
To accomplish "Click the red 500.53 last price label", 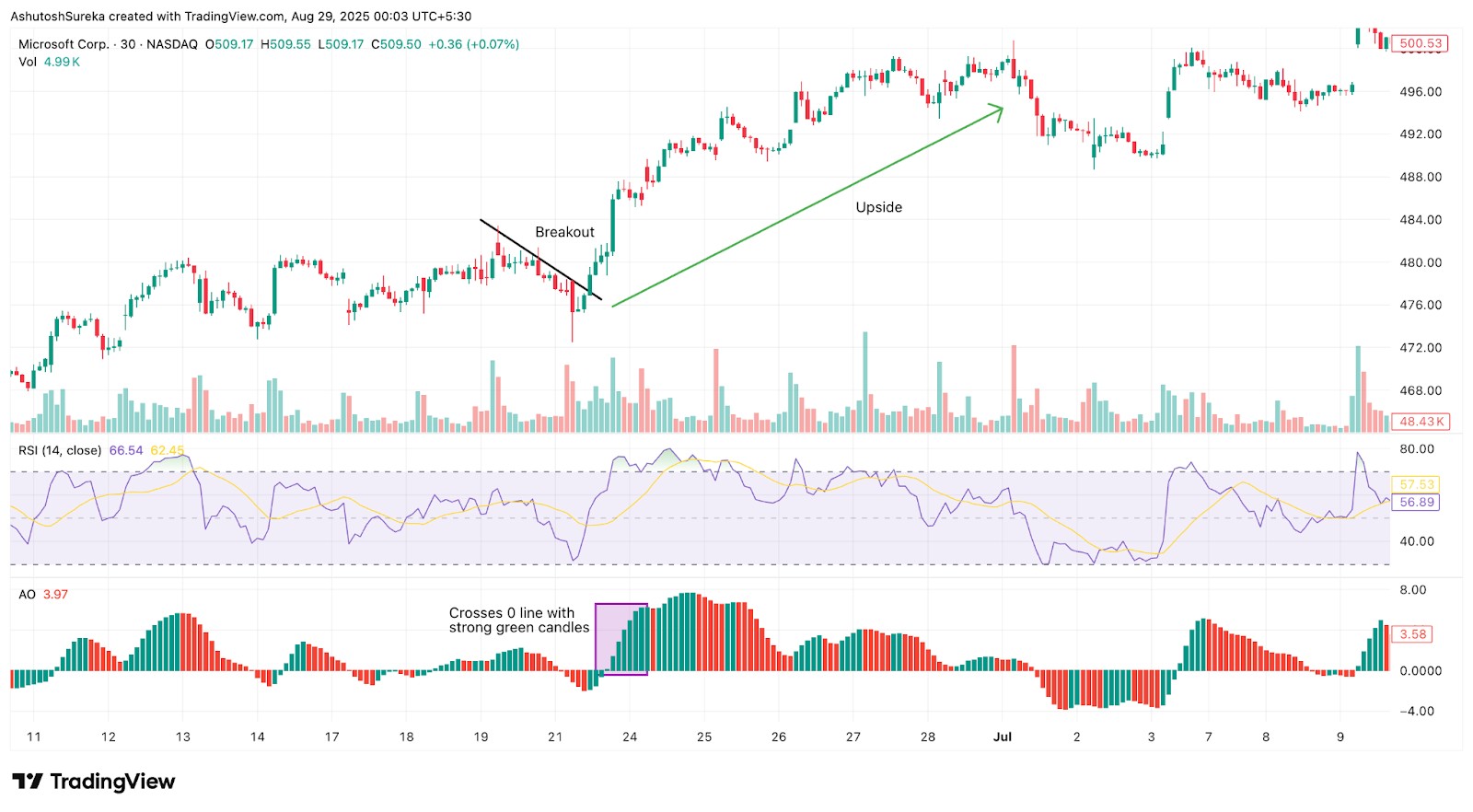I will click(x=1421, y=43).
